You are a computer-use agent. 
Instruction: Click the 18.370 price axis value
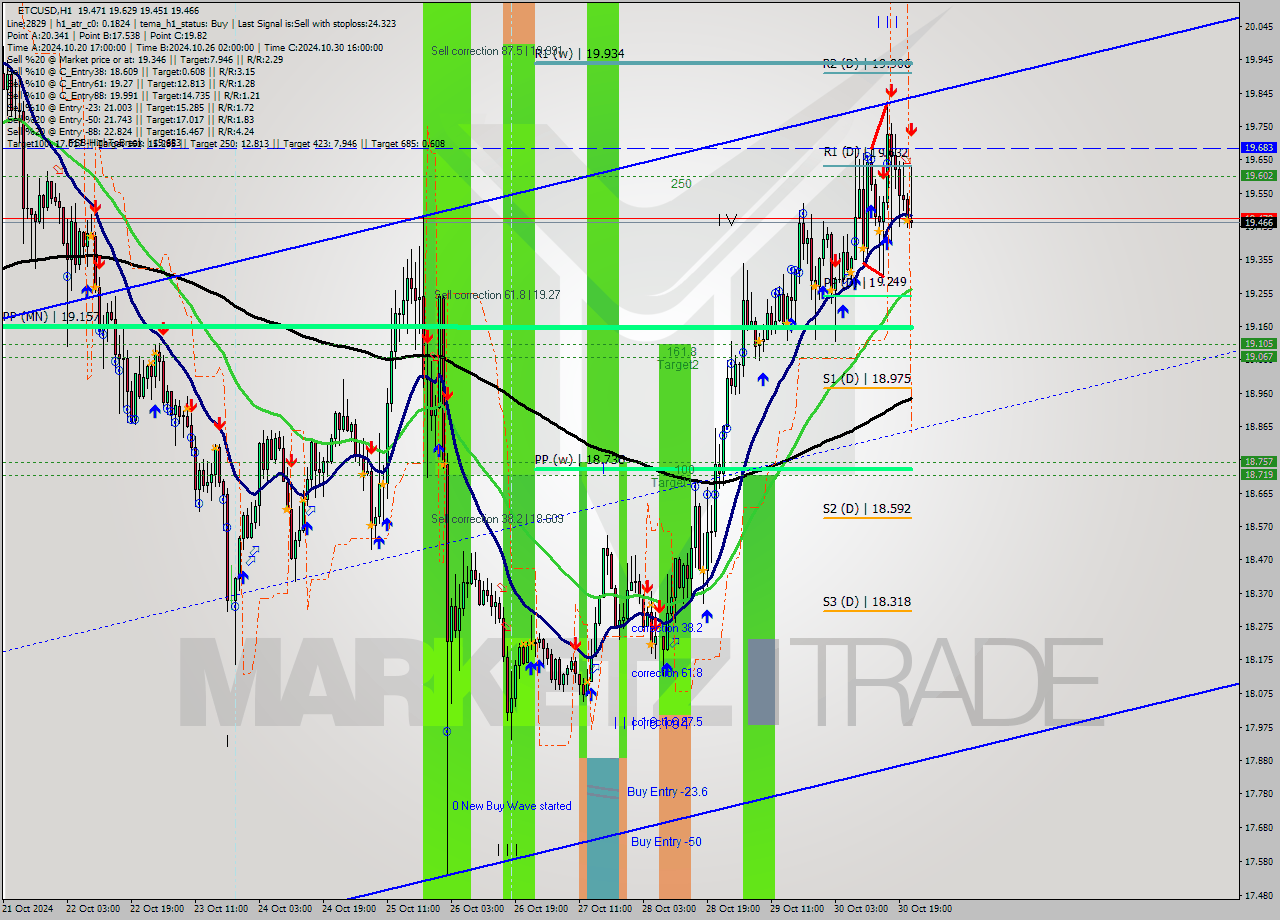point(1258,593)
